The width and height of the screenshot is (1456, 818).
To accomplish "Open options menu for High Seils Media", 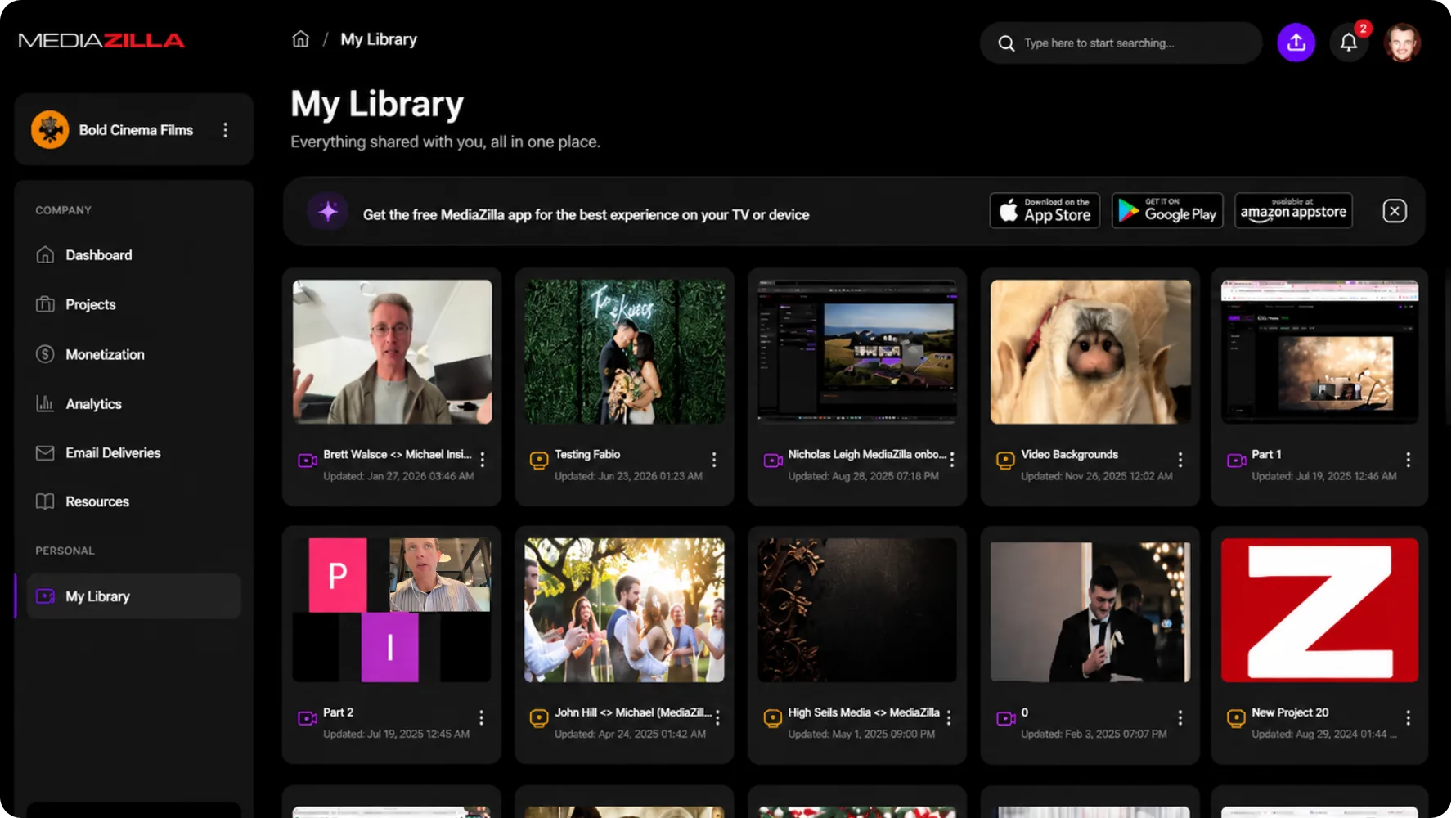I will pos(949,718).
